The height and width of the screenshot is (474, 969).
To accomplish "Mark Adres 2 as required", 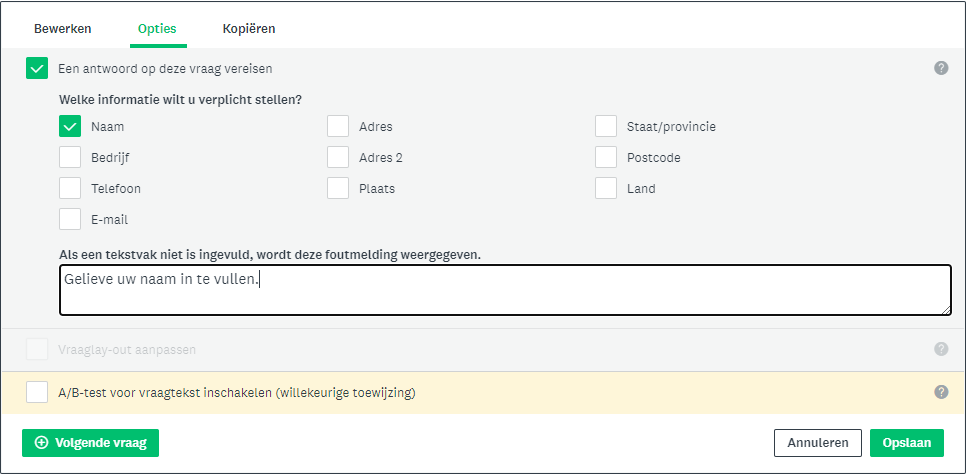I will coord(338,157).
